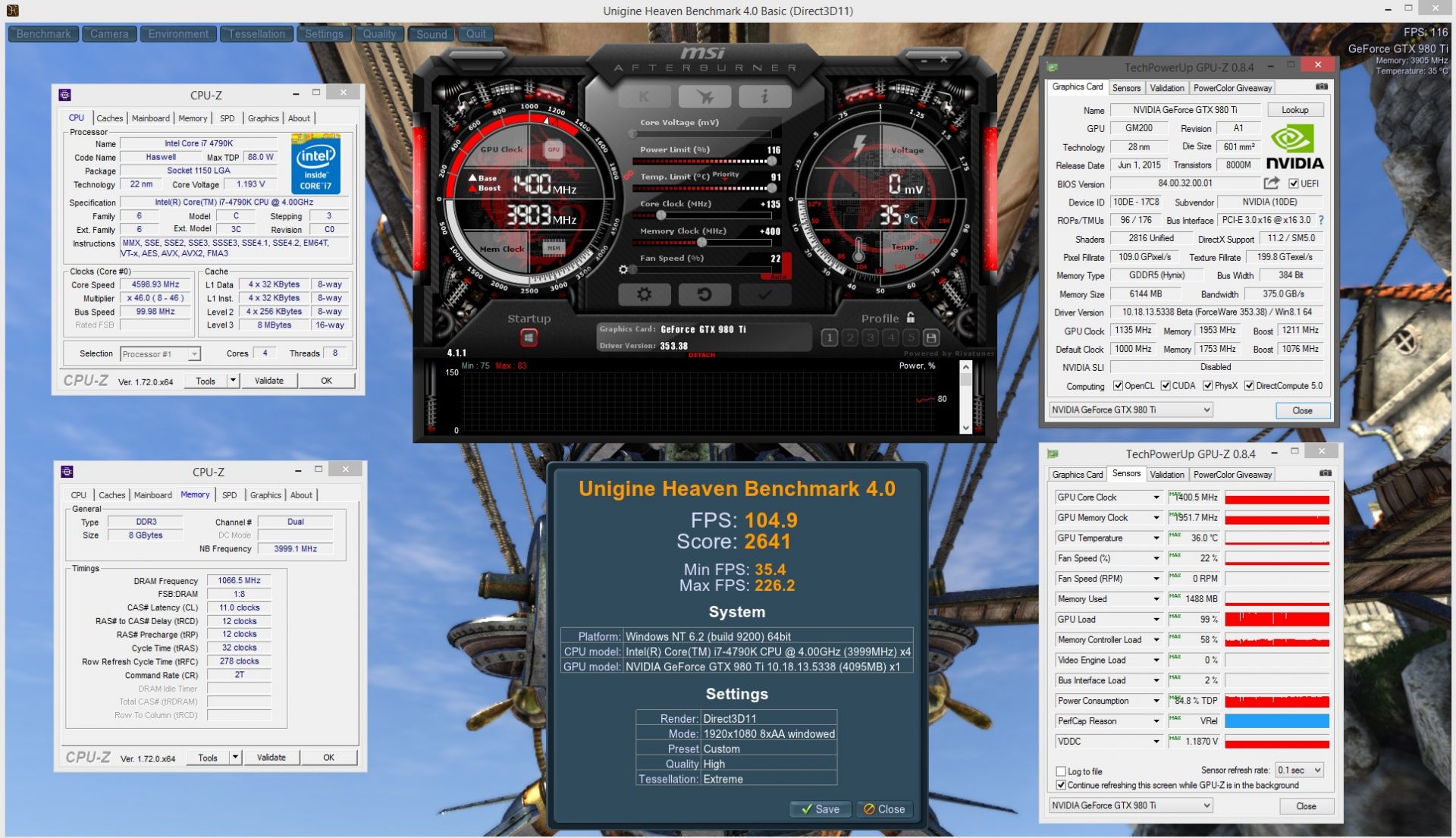Click the Temp. Limit Priority arrow in Afterburner
Viewport: 1456px width, 838px height.
point(726,178)
